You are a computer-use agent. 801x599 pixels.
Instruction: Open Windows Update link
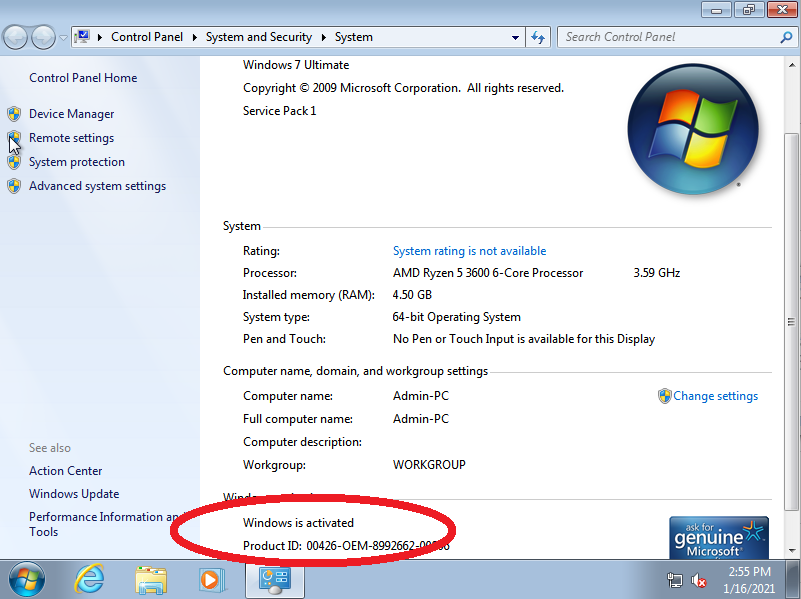point(74,494)
